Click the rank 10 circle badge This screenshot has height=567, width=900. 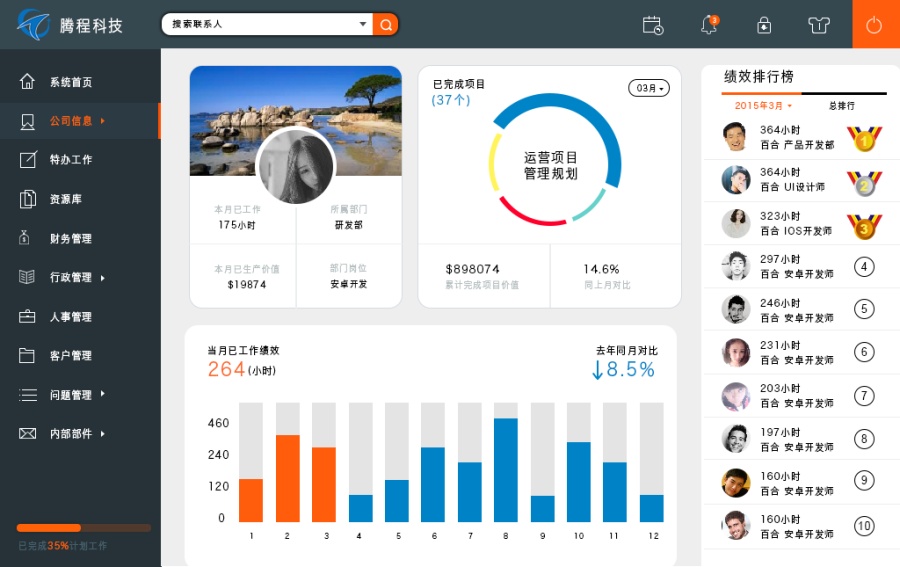tap(864, 525)
